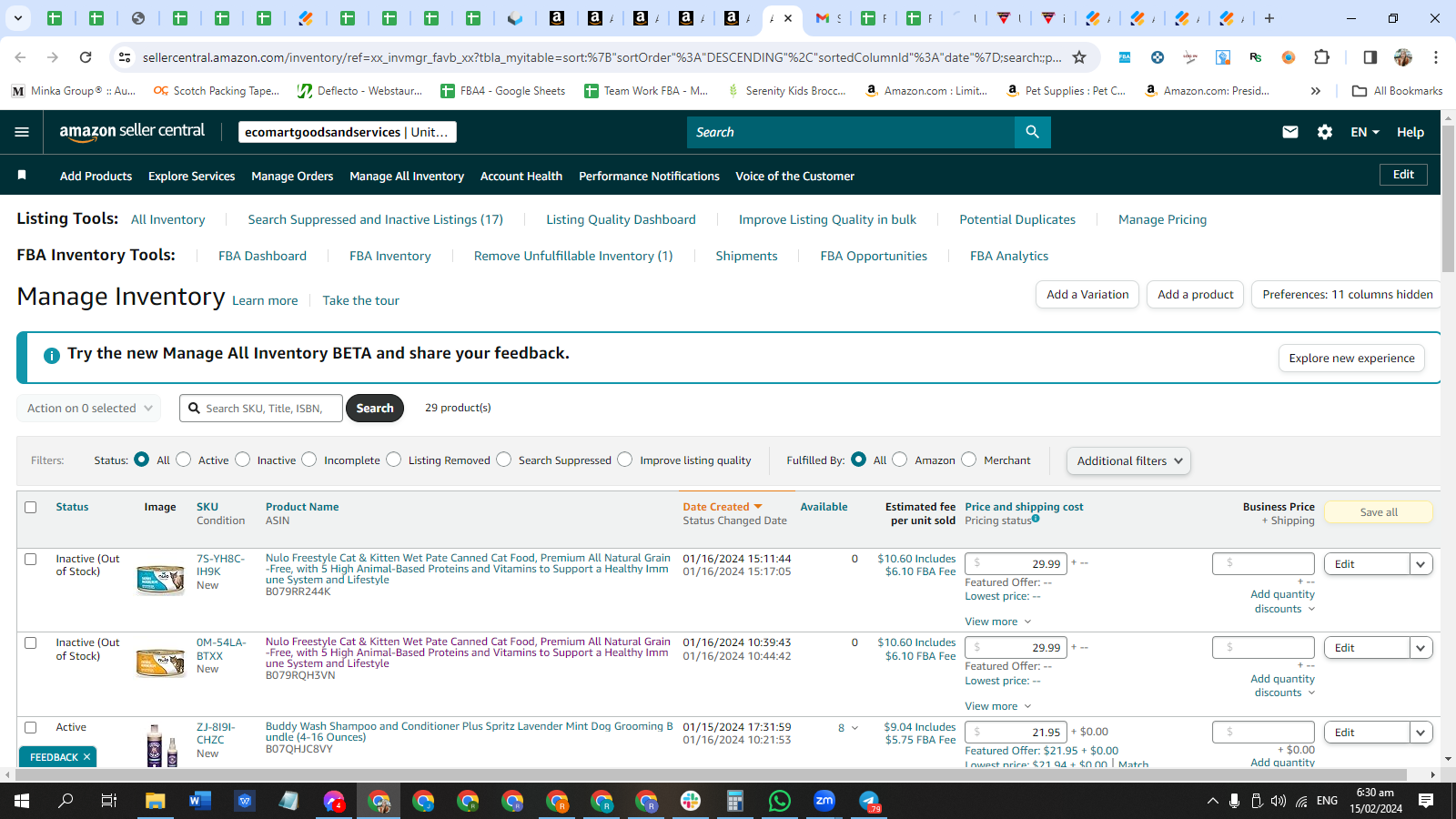Open Zoom from the taskbar

pos(824,801)
